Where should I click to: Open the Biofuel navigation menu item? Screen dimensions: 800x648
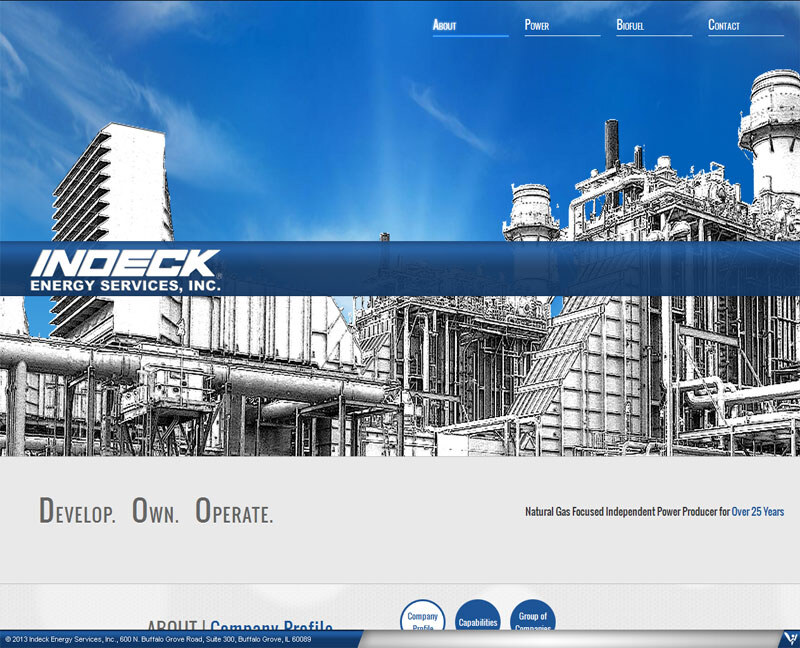click(x=654, y=26)
